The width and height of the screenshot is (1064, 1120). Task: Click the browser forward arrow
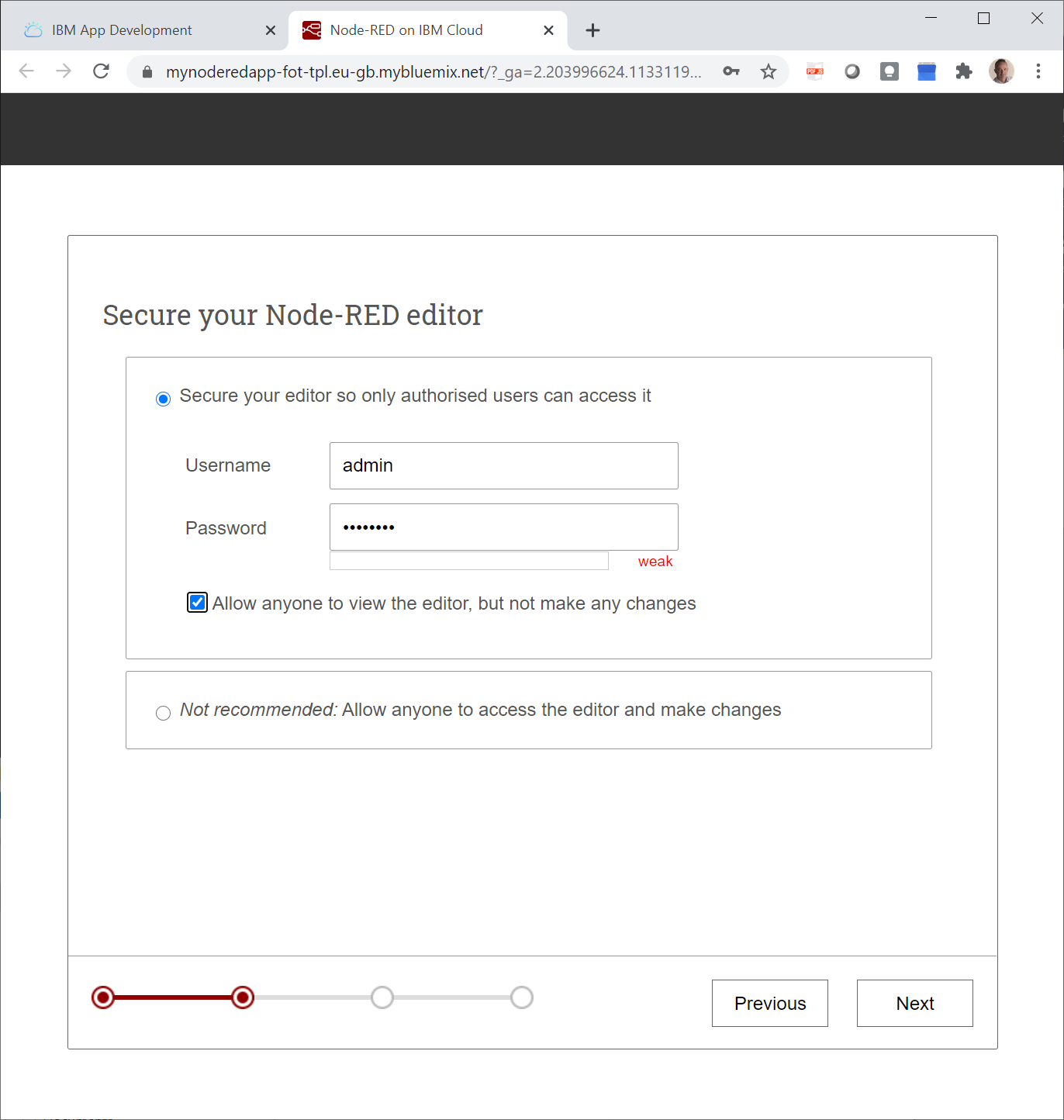(x=64, y=71)
